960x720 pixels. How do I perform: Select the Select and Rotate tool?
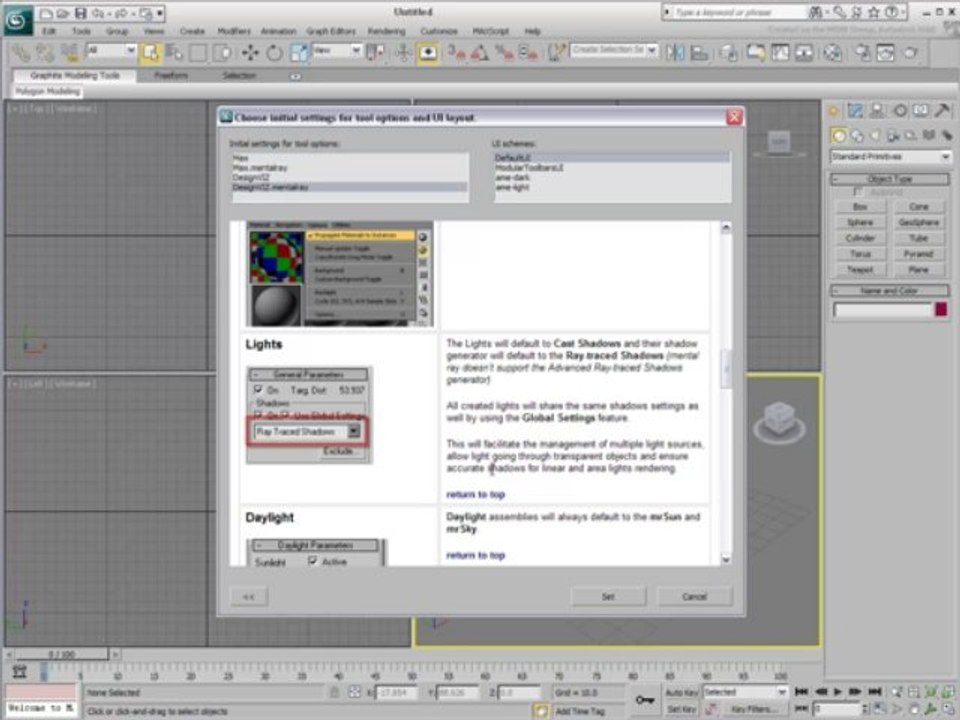(x=274, y=53)
